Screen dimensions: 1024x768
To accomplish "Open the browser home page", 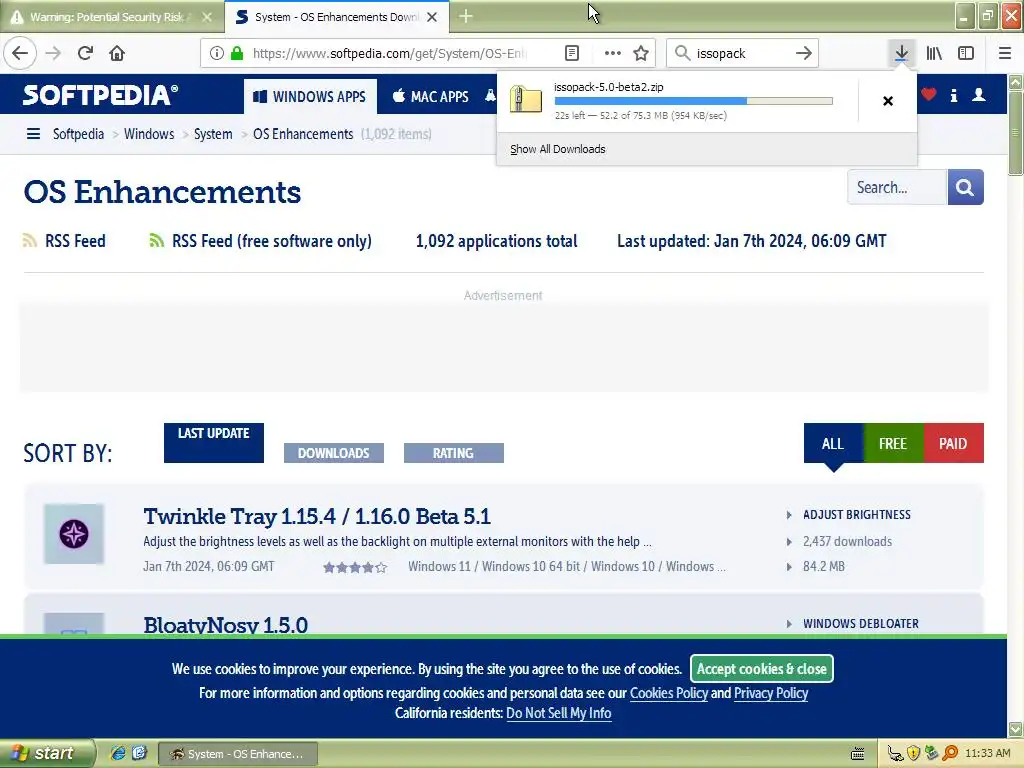I will pyautogui.click(x=117, y=53).
